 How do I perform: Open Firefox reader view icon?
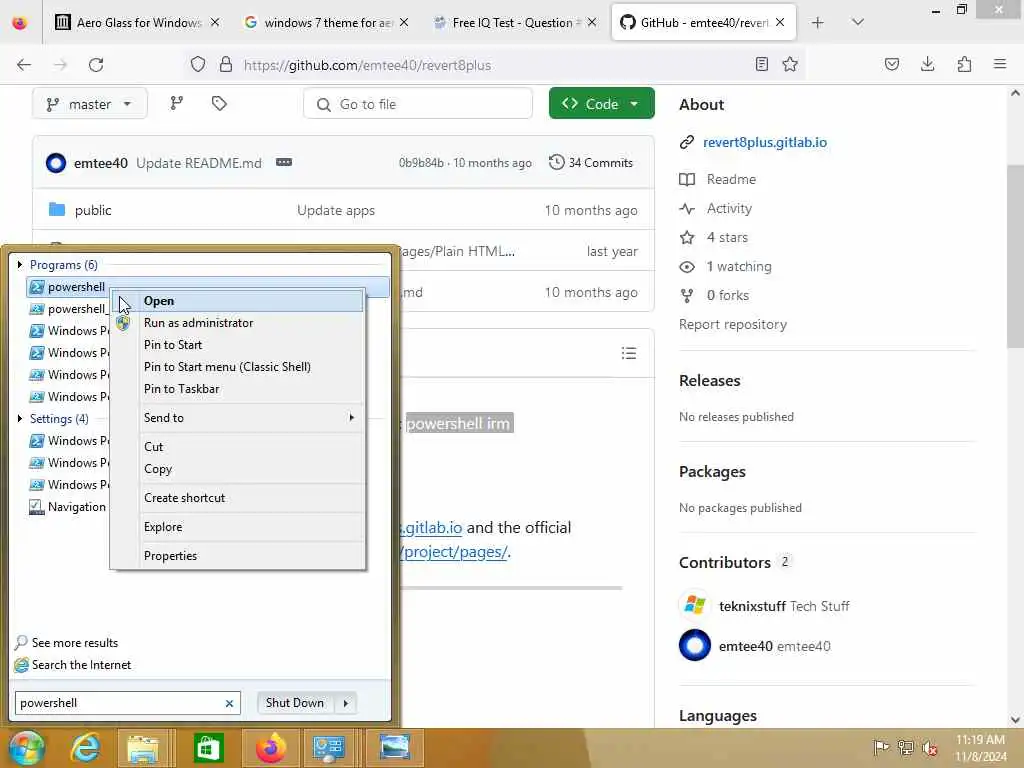coord(761,64)
